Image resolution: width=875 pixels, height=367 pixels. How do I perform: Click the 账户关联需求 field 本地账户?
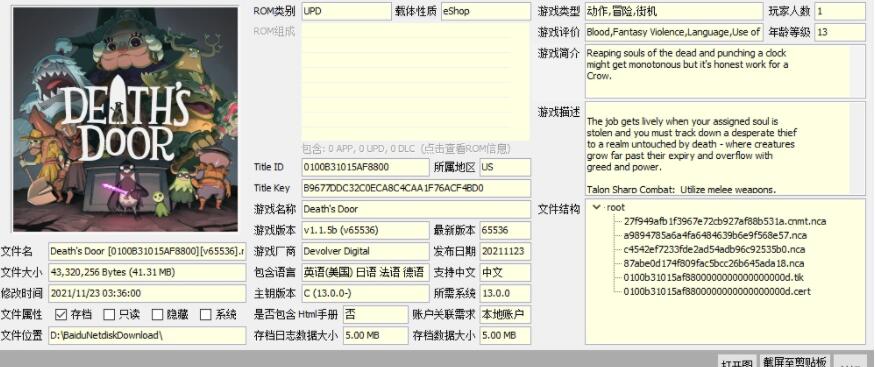505,314
